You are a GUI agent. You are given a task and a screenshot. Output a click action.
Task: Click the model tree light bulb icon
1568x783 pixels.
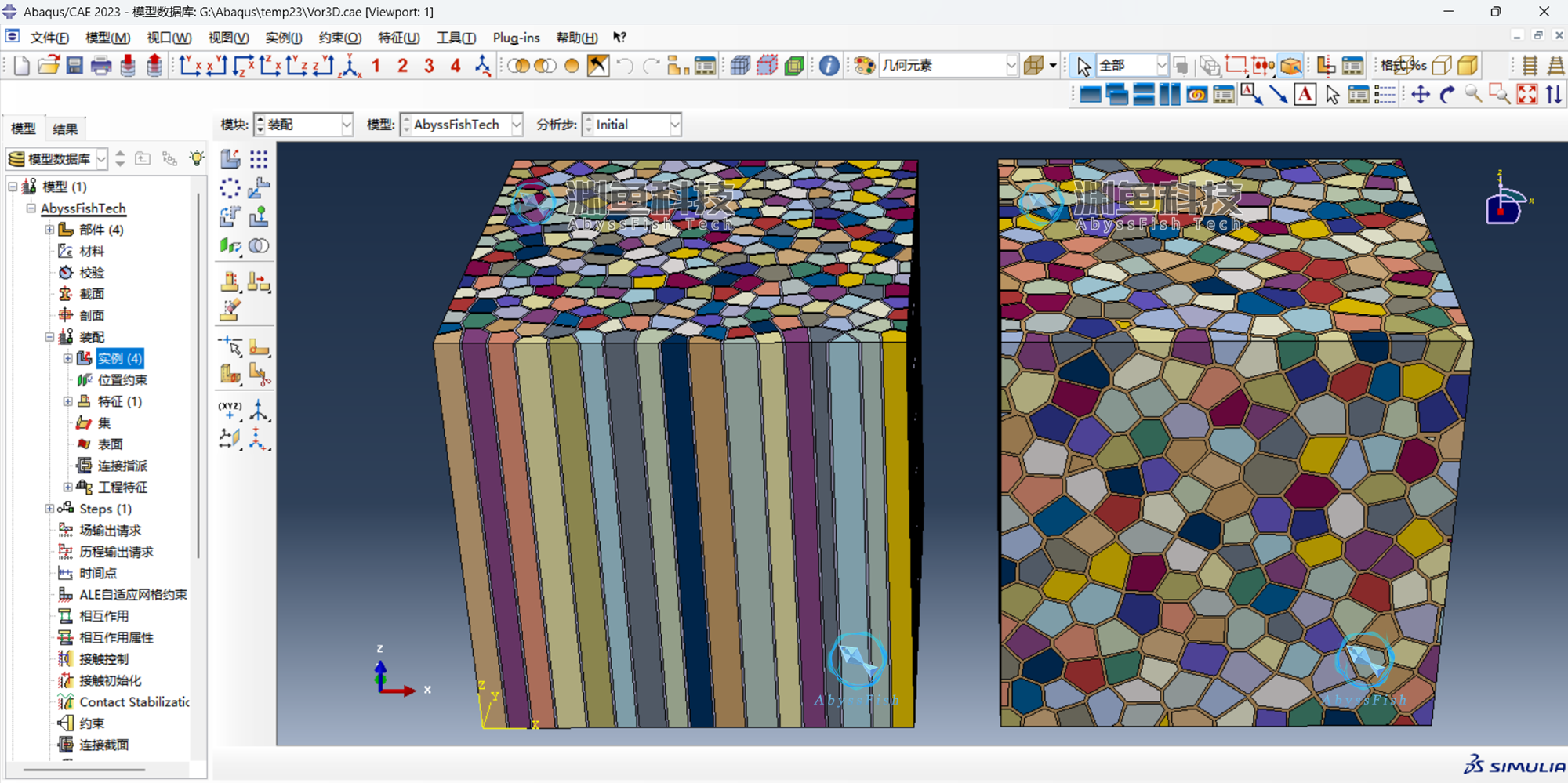pos(197,158)
